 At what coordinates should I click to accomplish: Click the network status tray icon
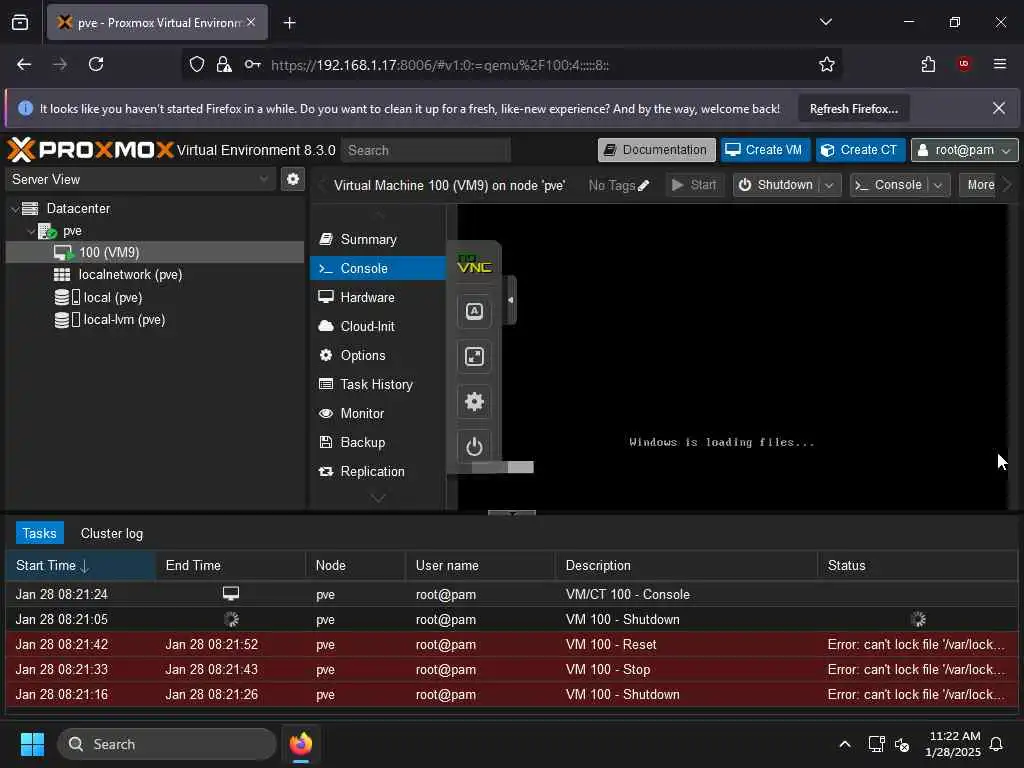876,744
